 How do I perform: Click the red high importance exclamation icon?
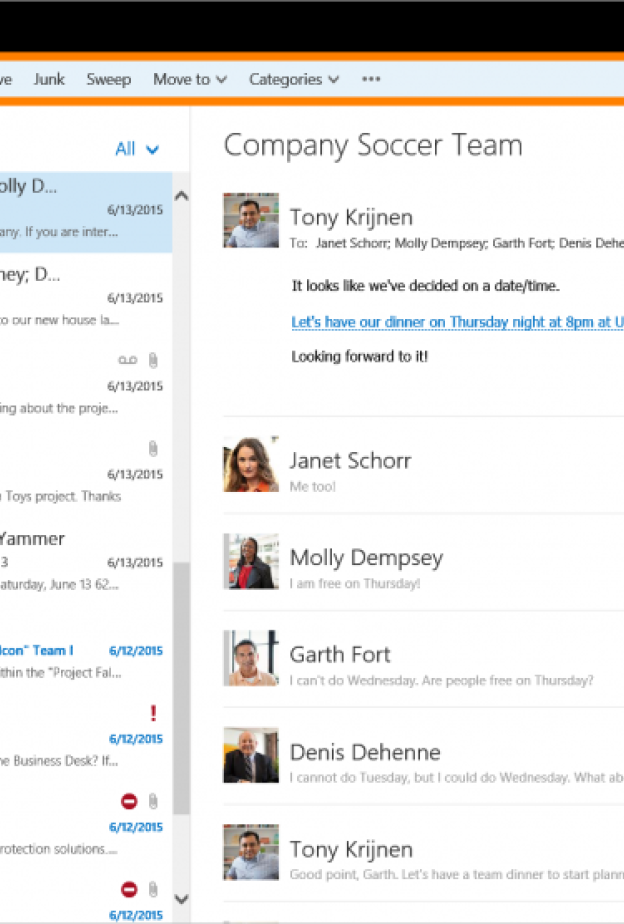coord(153,713)
